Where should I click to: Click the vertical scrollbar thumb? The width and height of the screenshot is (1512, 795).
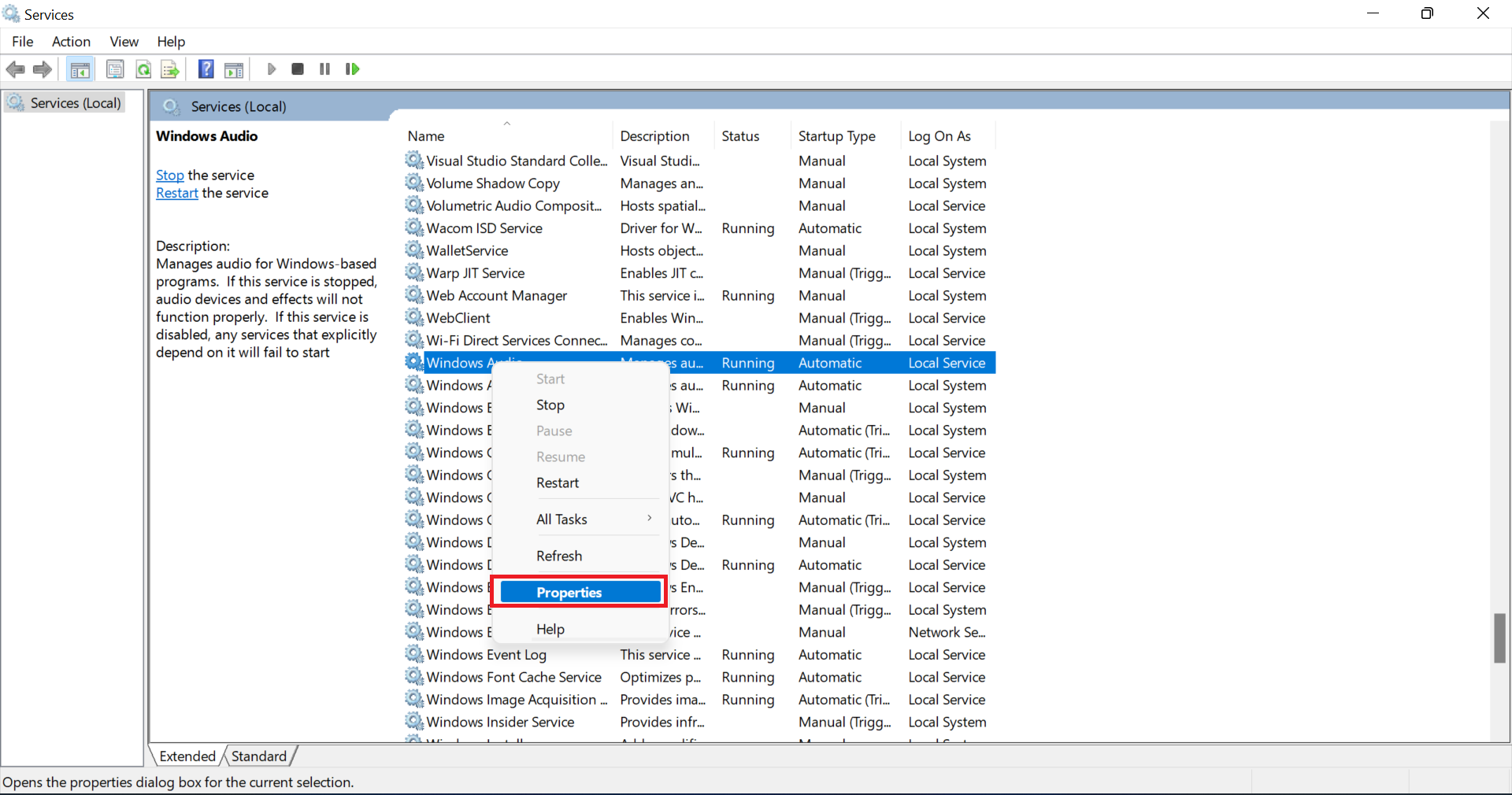click(1499, 638)
